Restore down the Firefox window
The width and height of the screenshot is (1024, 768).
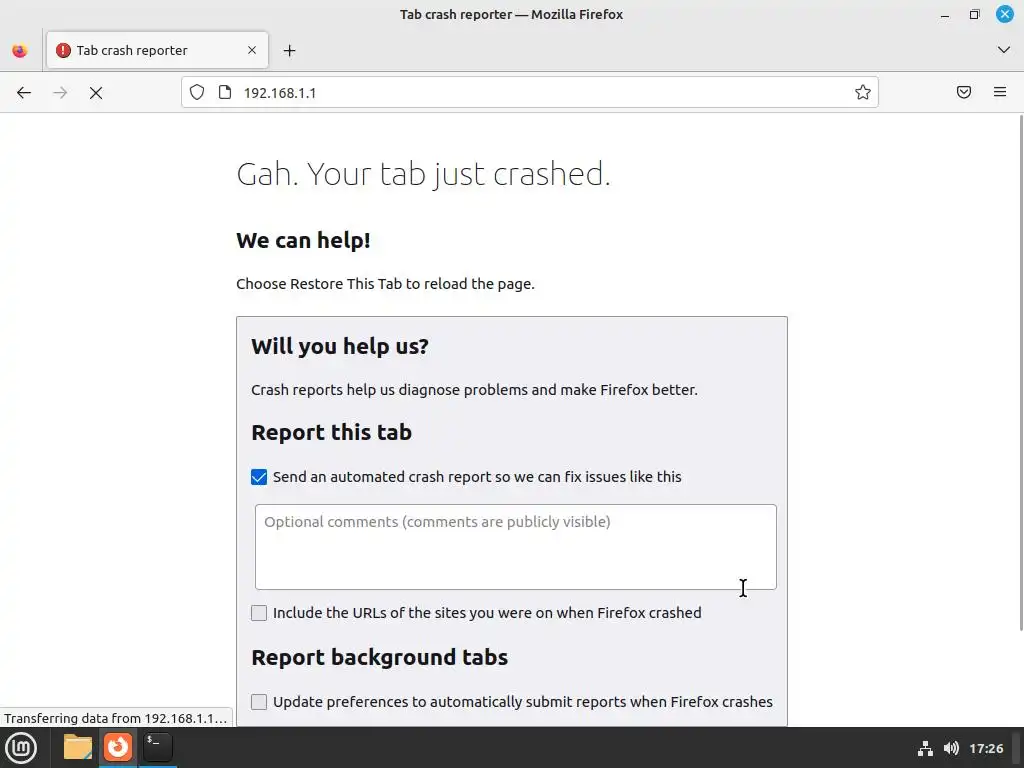click(974, 14)
